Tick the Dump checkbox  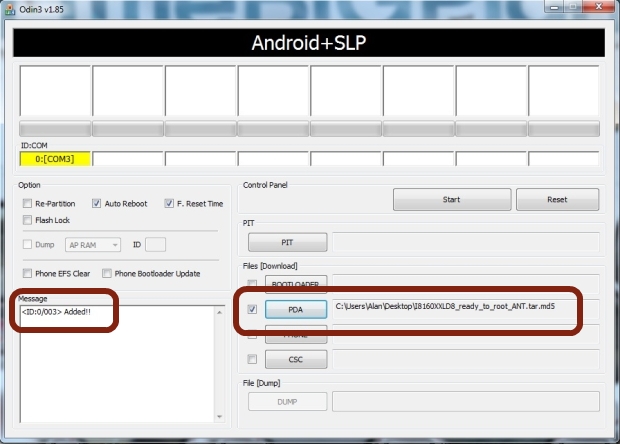(x=27, y=244)
